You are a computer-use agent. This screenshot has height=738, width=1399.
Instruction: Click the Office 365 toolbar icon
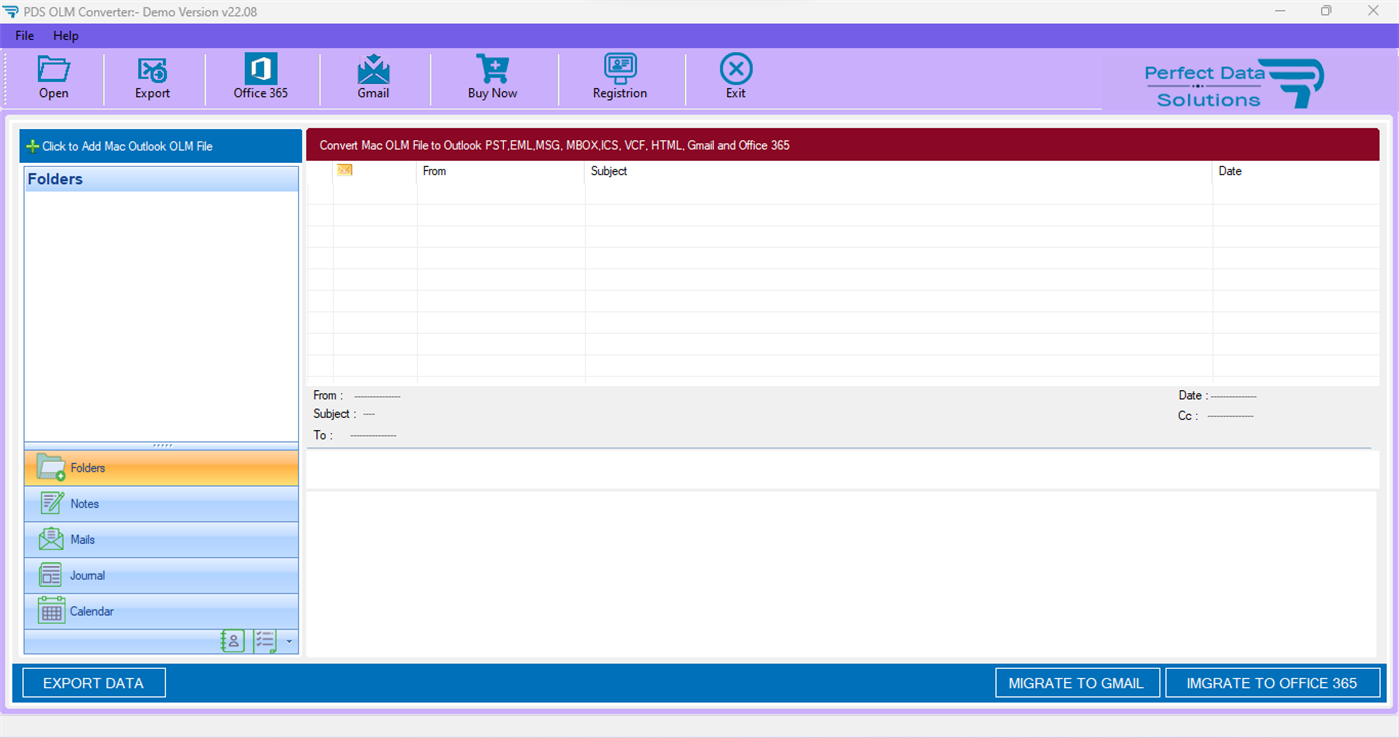pos(260,77)
